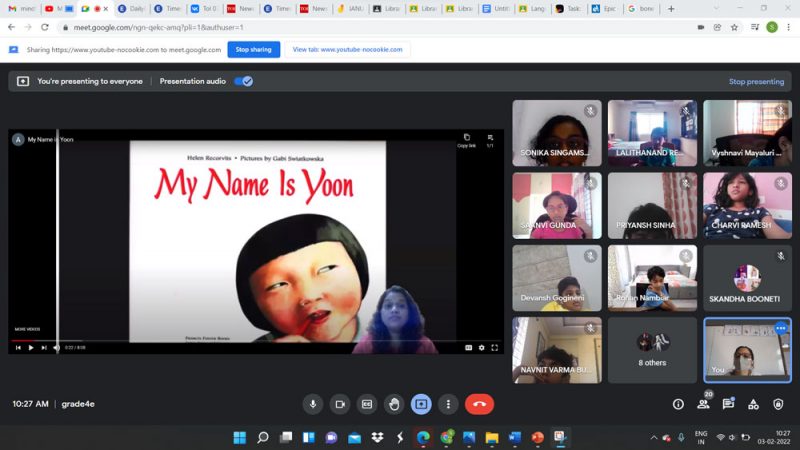Switch to the Lang tab
The width and height of the screenshot is (800, 450).
coord(532,9)
